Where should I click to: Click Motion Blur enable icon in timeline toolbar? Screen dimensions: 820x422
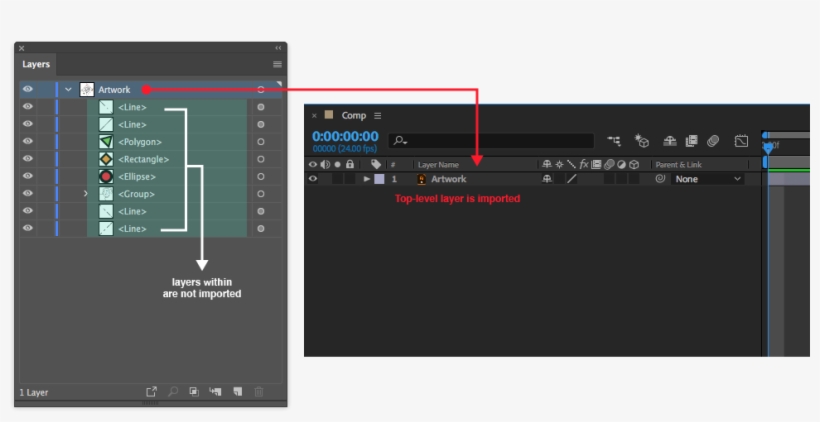point(713,141)
